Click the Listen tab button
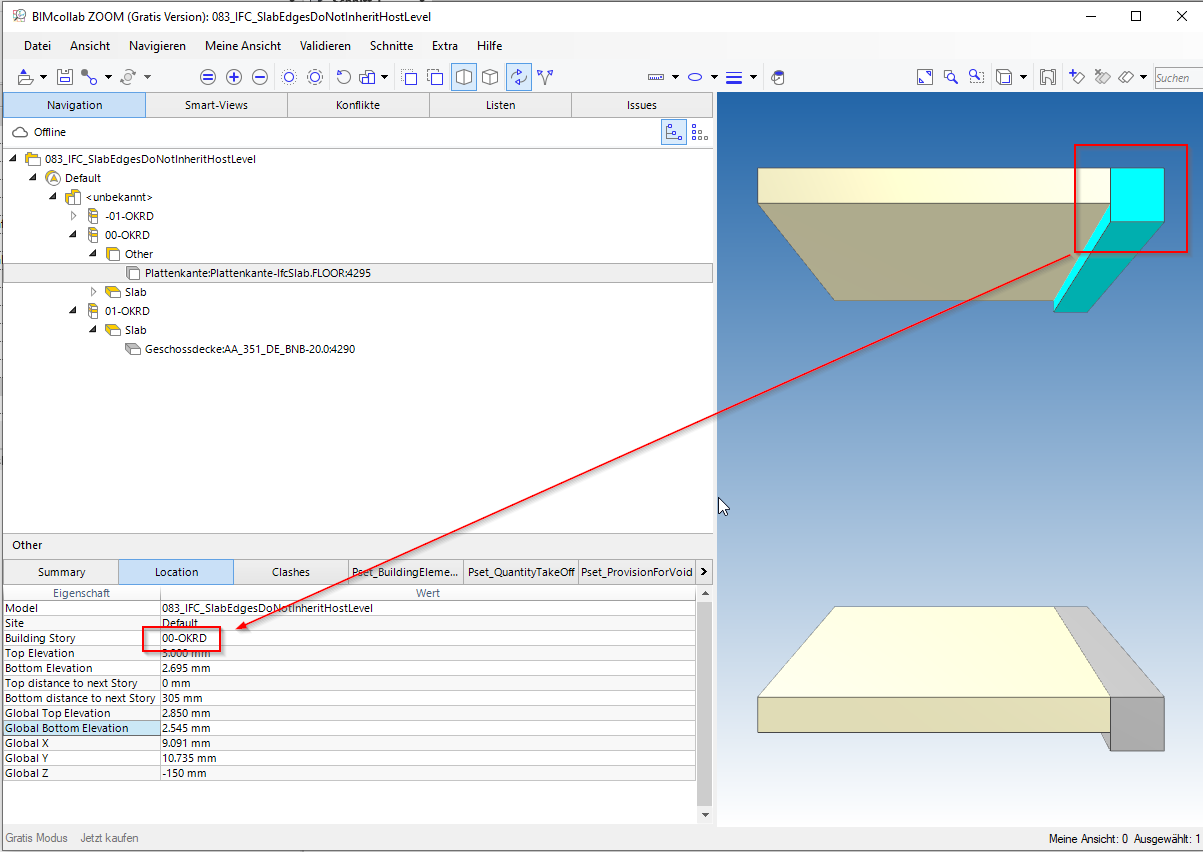The image size is (1203, 852). coord(500,105)
